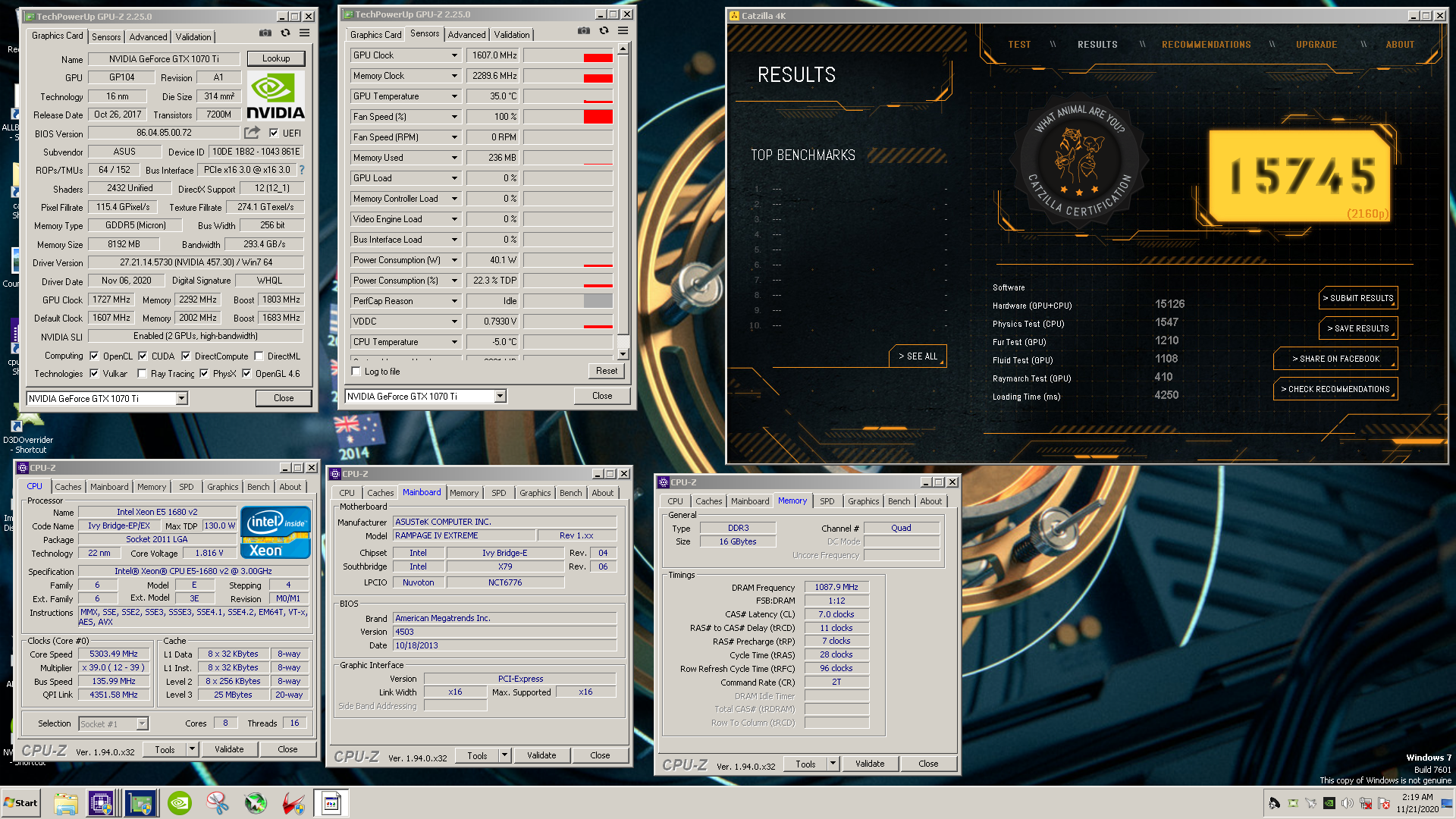Expand the Memory Clock sensor dropdown
Screen dimensions: 1456x819
[454, 76]
